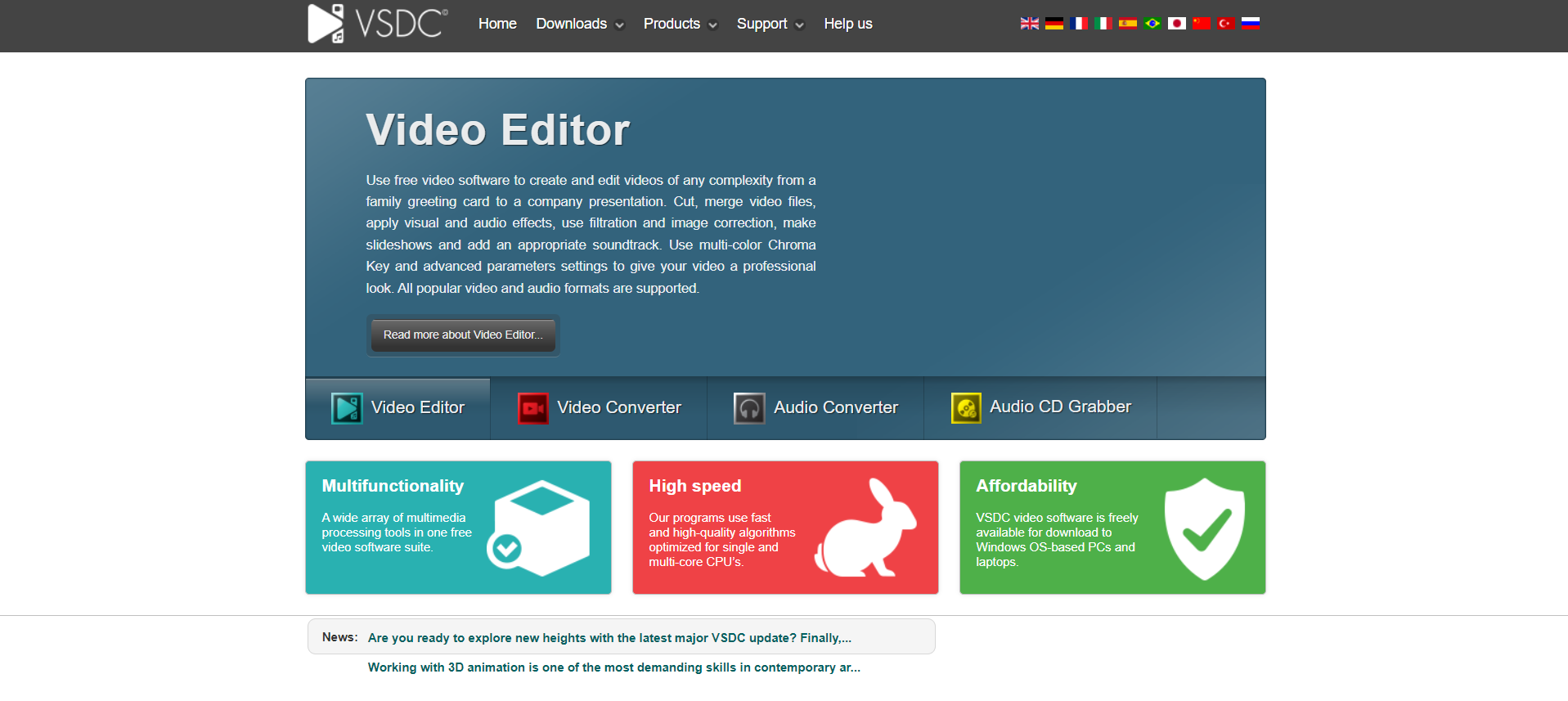
Task: Switch site language to English via UK flag
Action: point(1030,23)
